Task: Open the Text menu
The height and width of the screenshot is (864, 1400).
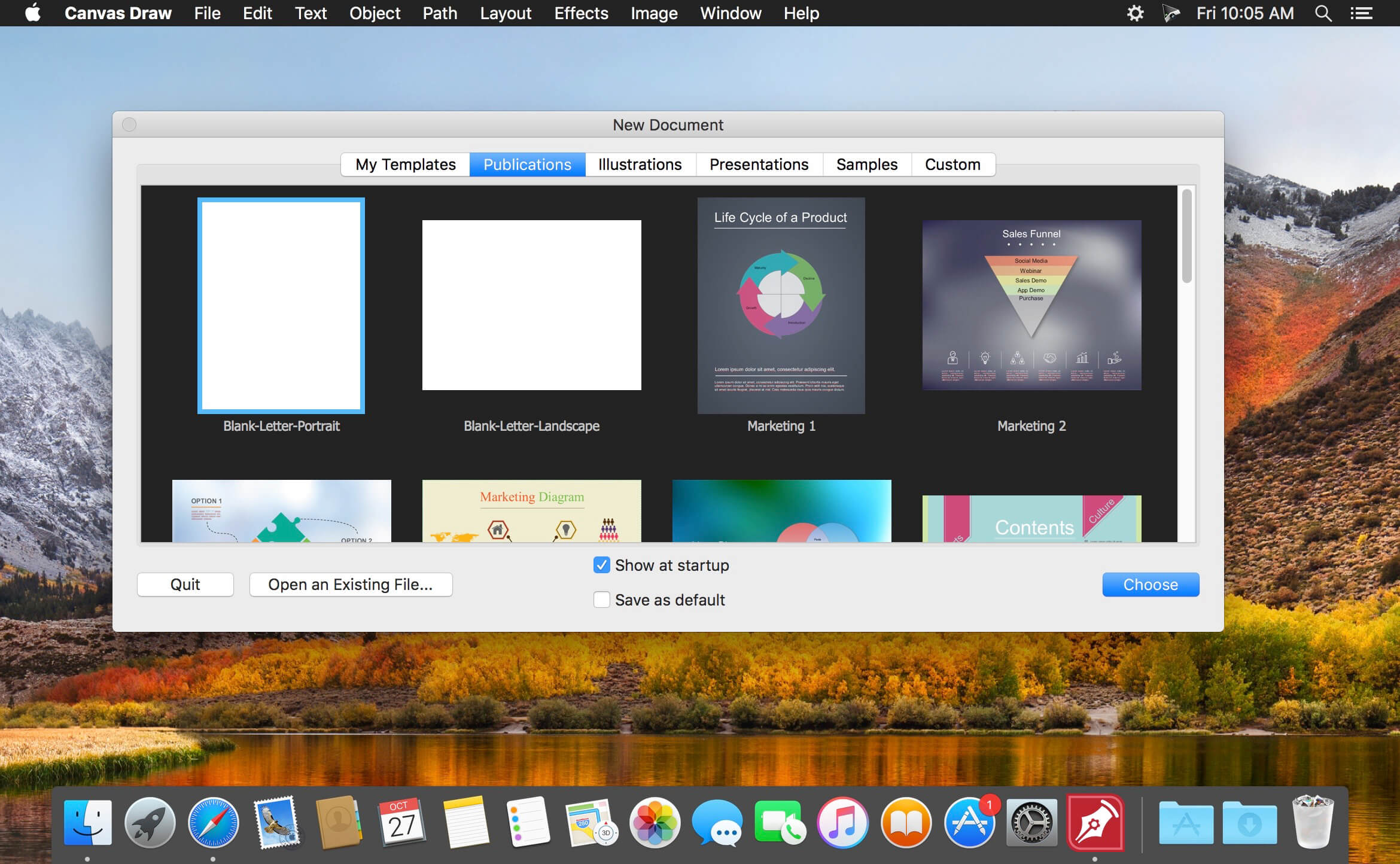Action: [x=311, y=13]
